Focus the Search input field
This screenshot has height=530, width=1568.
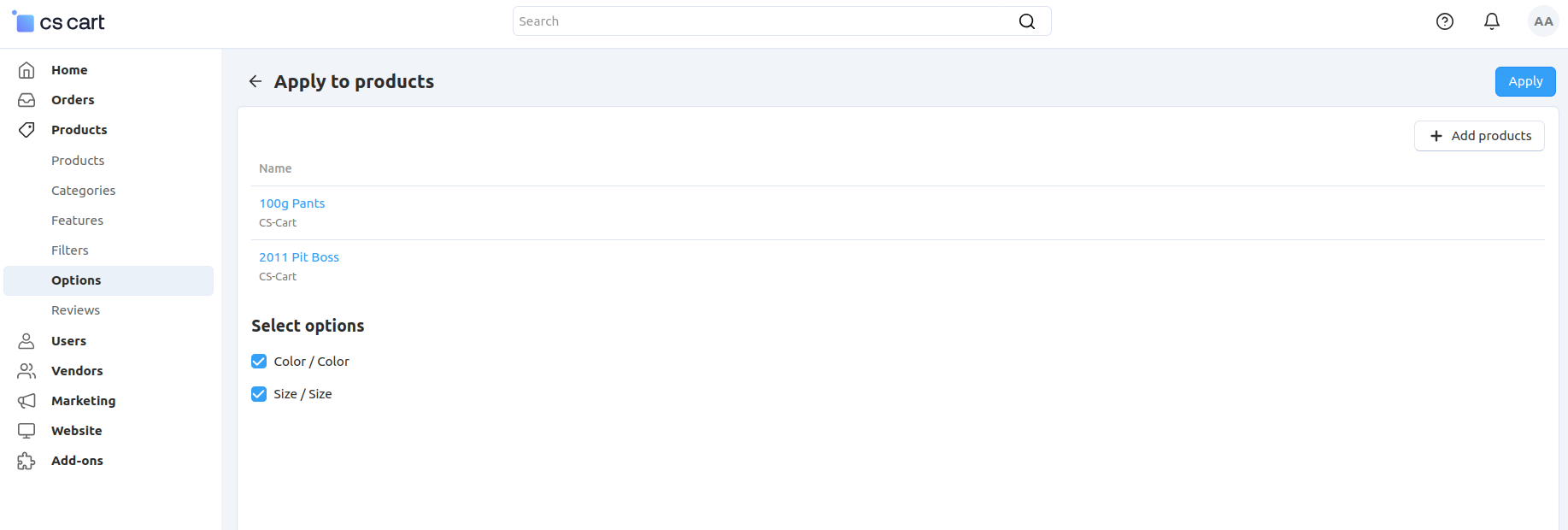[782, 21]
